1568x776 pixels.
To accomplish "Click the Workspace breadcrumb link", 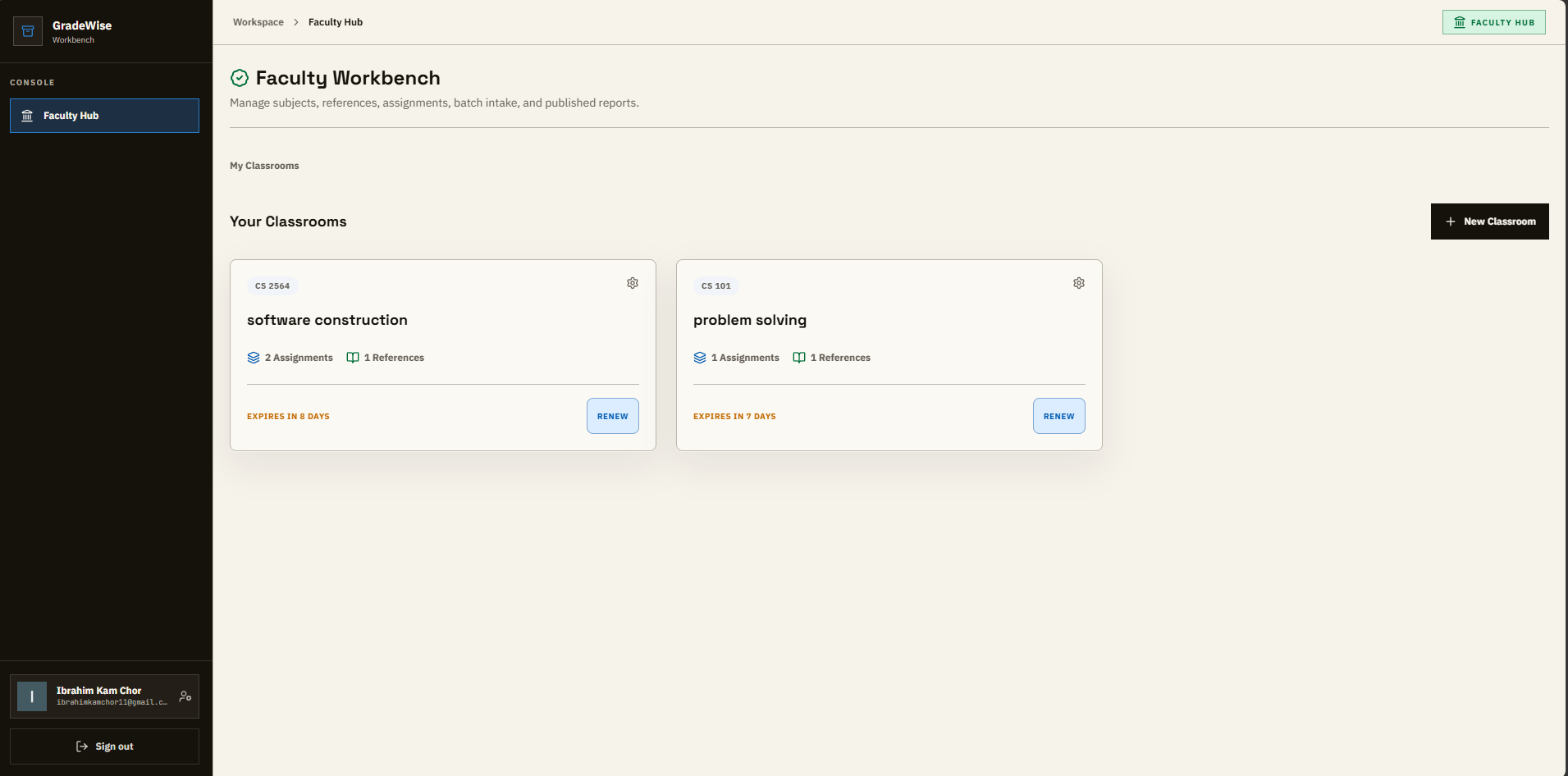I will (258, 22).
